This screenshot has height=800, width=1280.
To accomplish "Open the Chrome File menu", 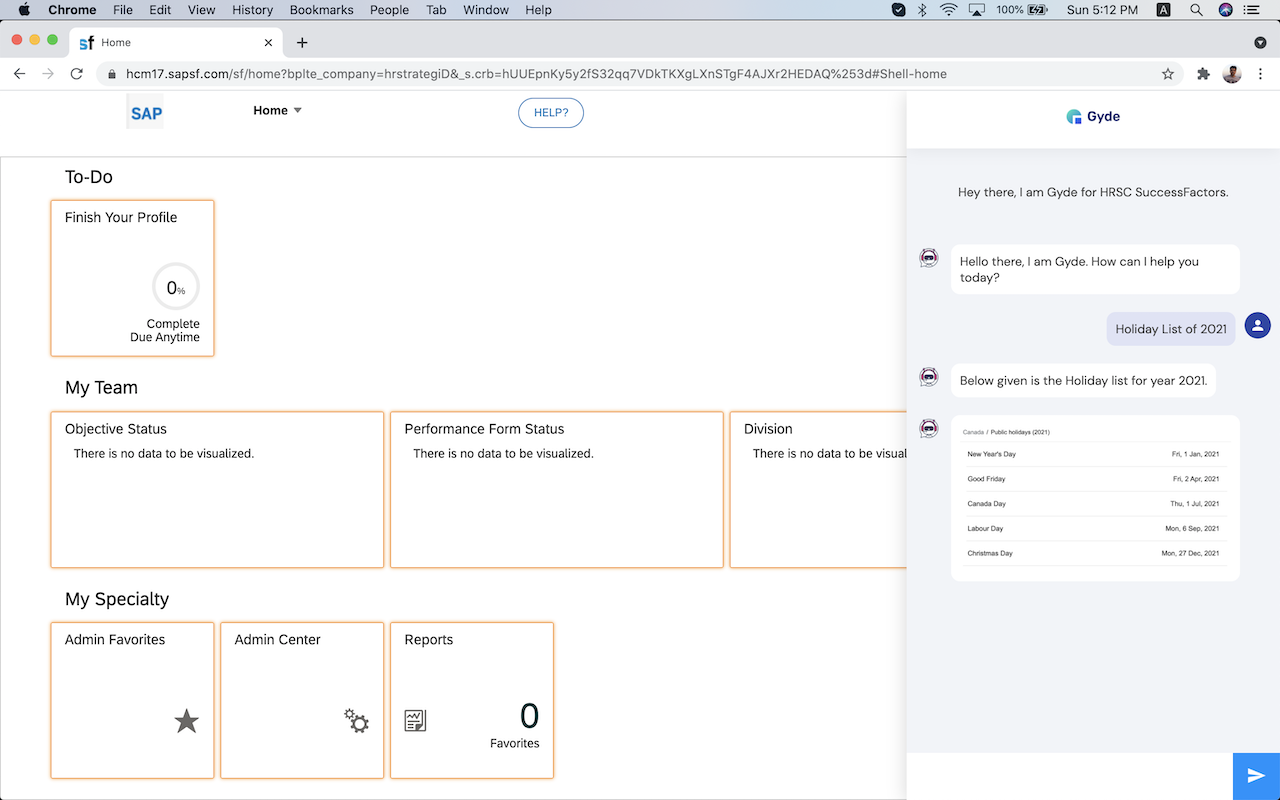I will pyautogui.click(x=123, y=10).
